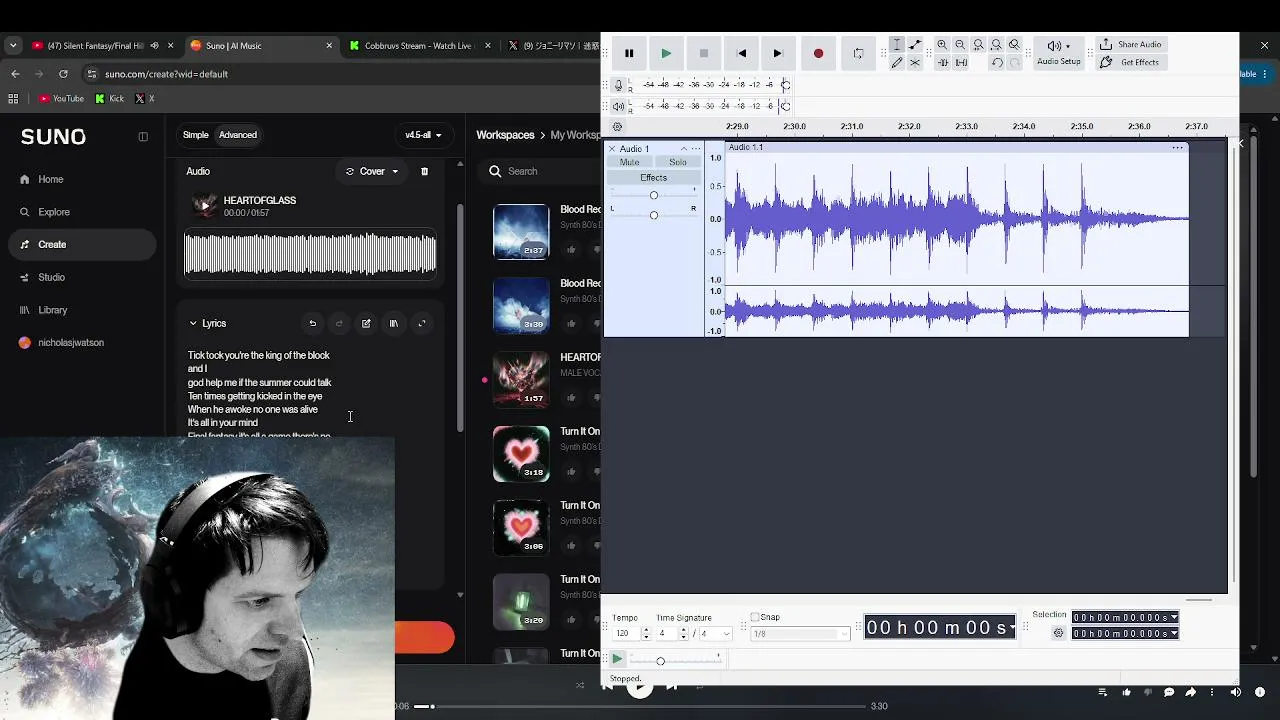Viewport: 1280px width, 720px height.
Task: Close the Audio 1 track
Action: tap(612, 148)
